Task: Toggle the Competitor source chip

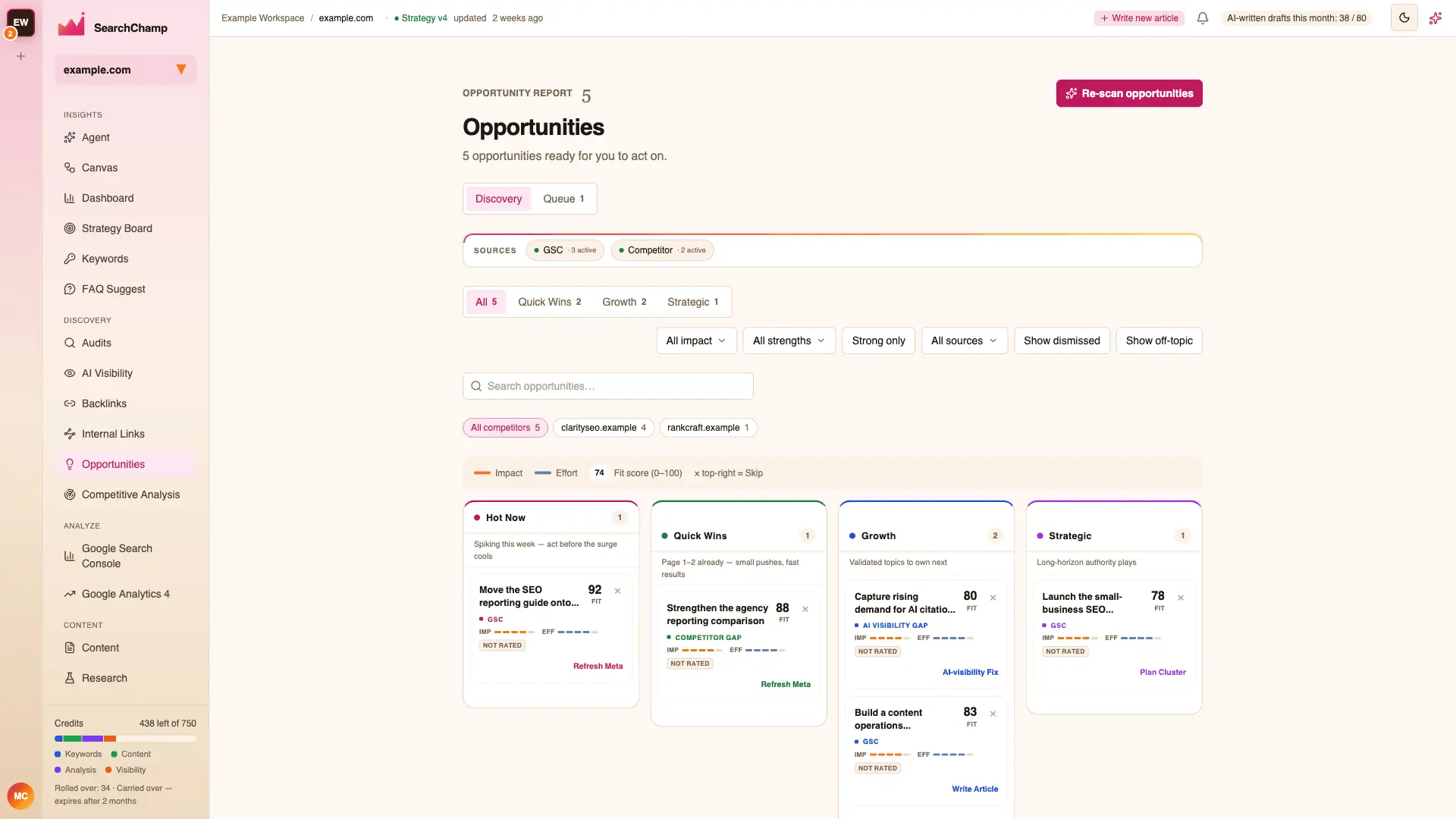Action: tap(662, 250)
